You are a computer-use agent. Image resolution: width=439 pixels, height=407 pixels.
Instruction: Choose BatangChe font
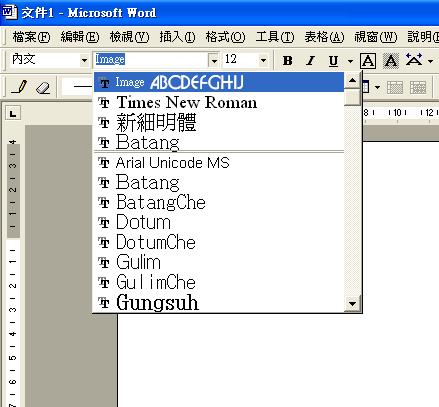tap(219, 203)
